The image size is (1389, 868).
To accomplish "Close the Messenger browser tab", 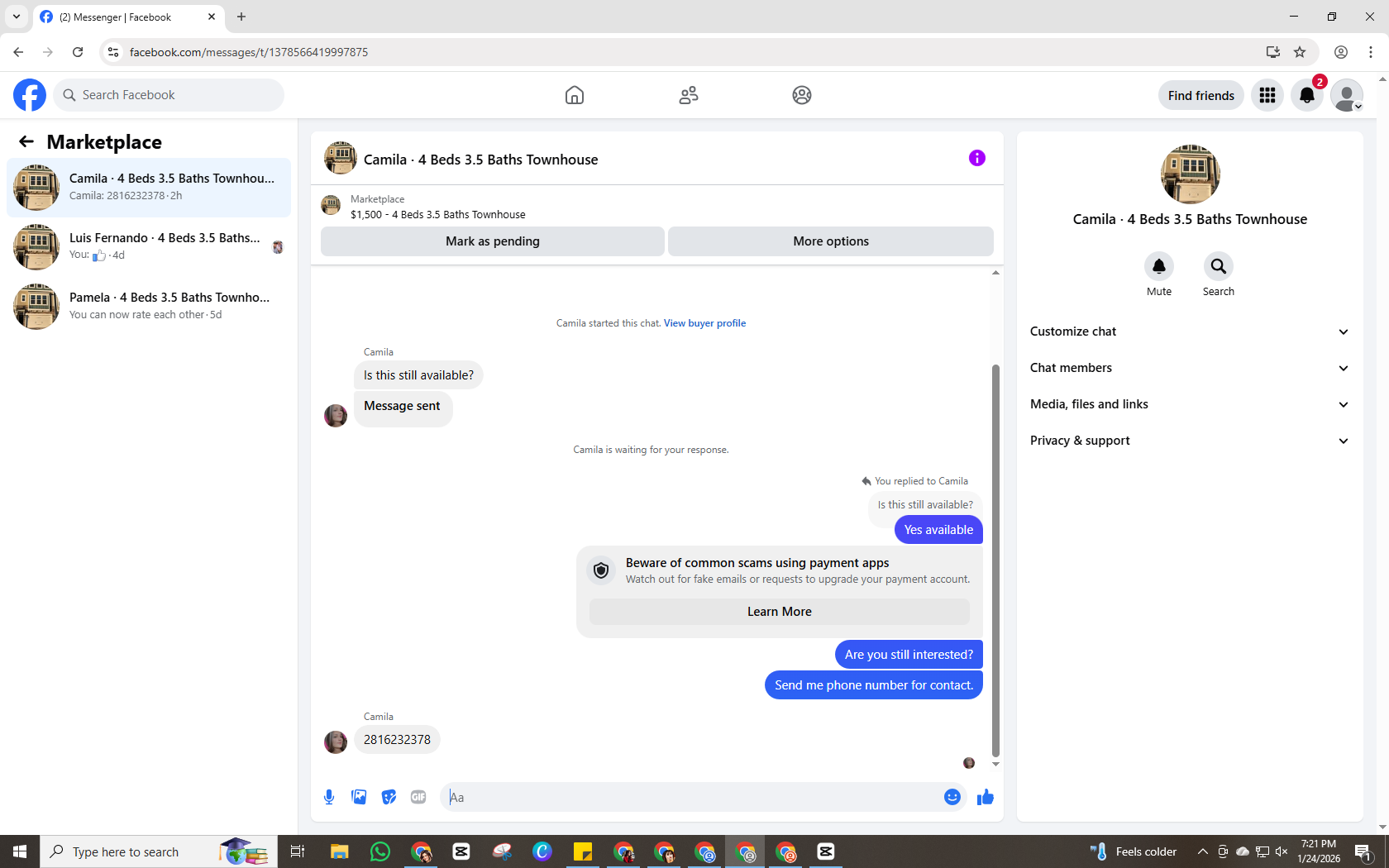I will point(212,17).
